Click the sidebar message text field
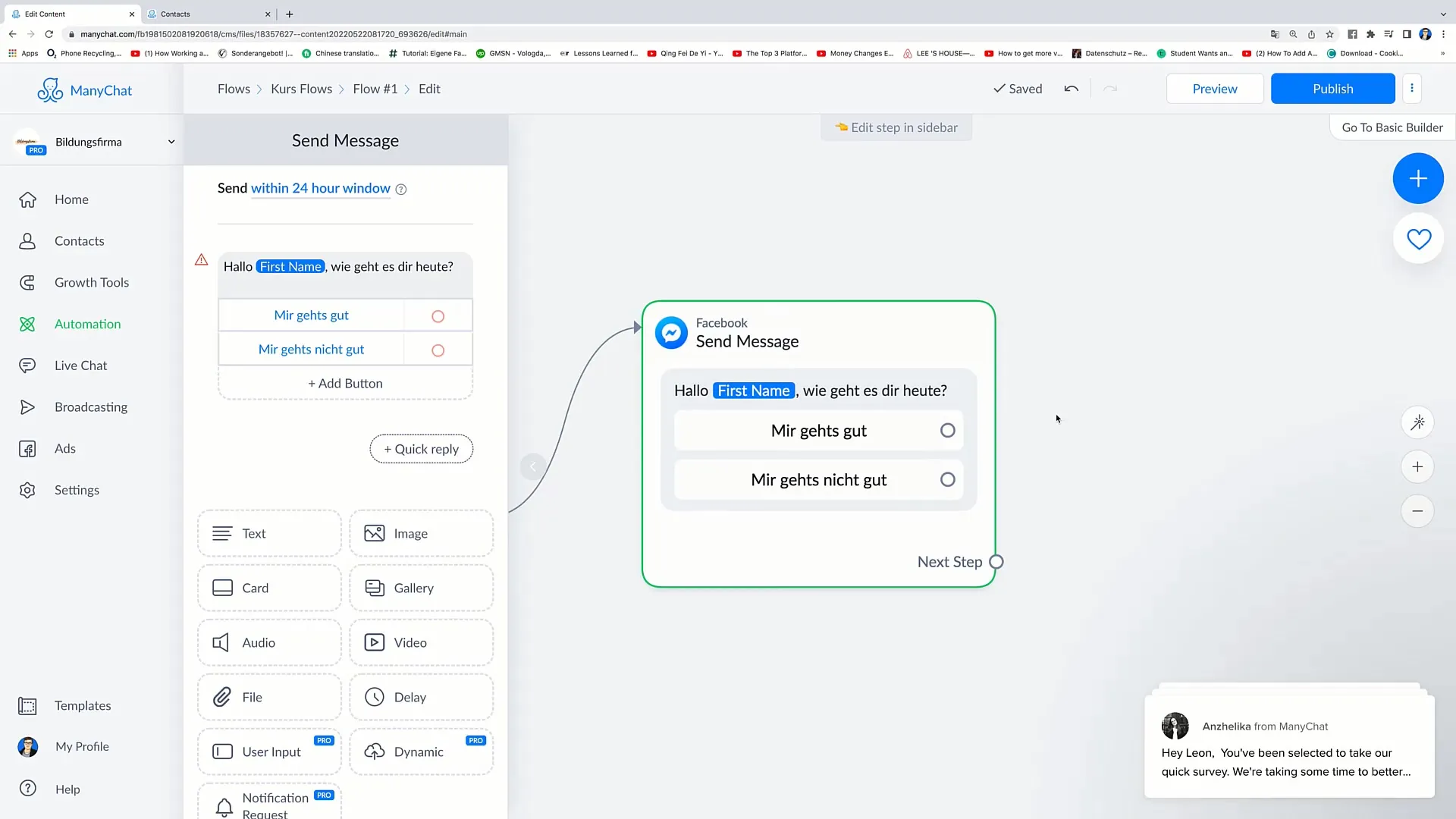1456x819 pixels. click(345, 275)
